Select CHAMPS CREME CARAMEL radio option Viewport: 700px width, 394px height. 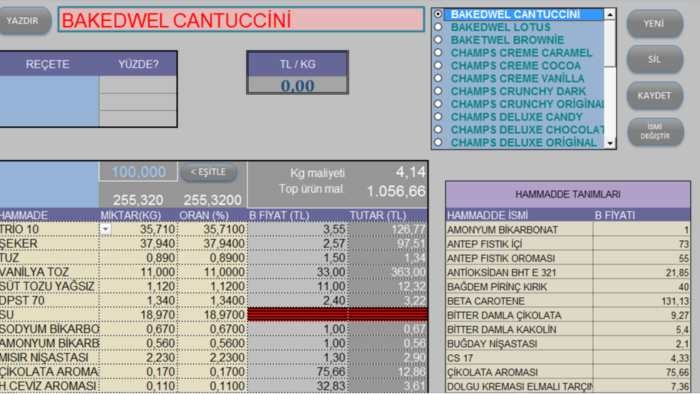(x=438, y=53)
